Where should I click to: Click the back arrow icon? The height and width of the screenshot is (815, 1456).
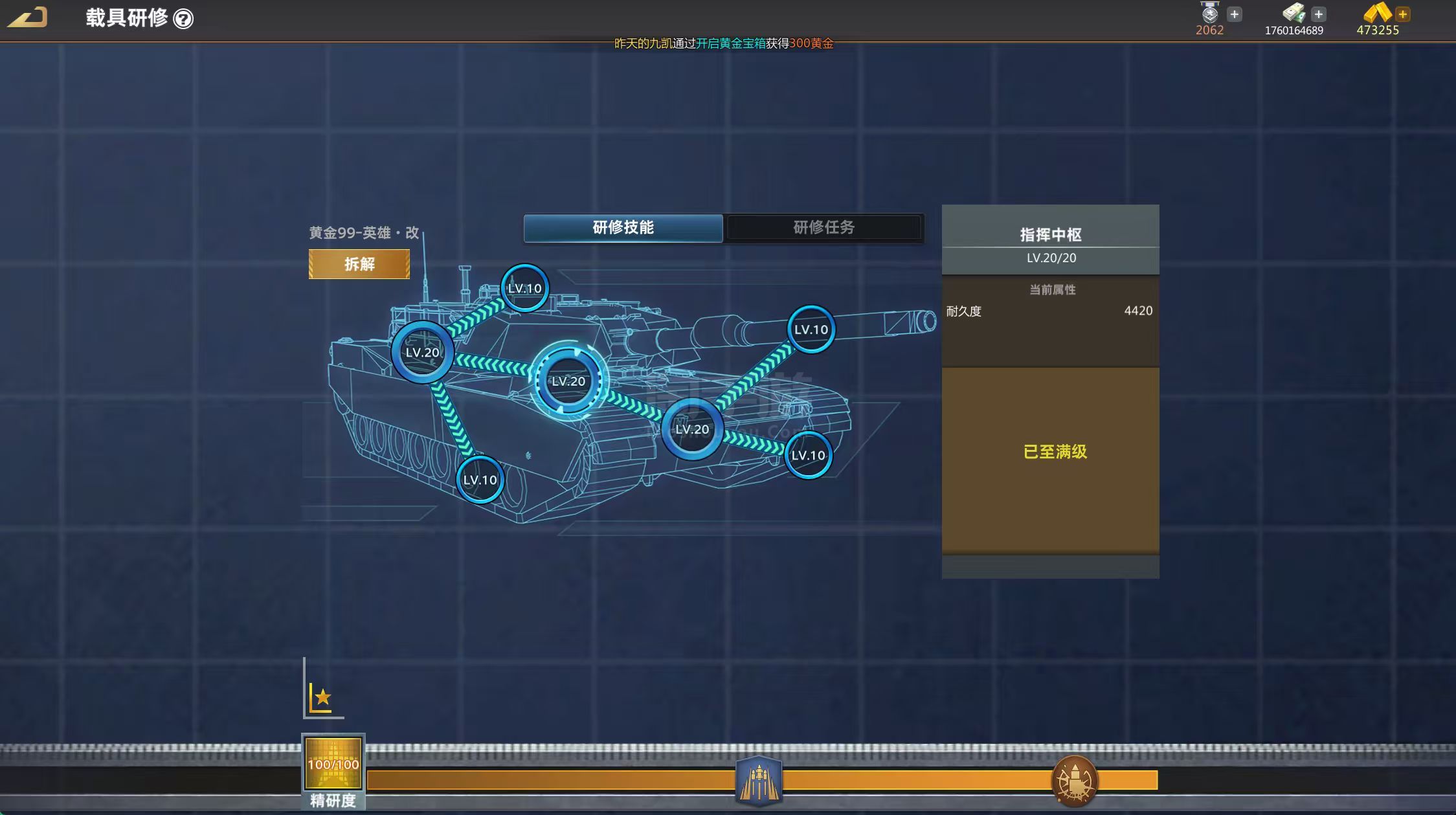pyautogui.click(x=28, y=17)
